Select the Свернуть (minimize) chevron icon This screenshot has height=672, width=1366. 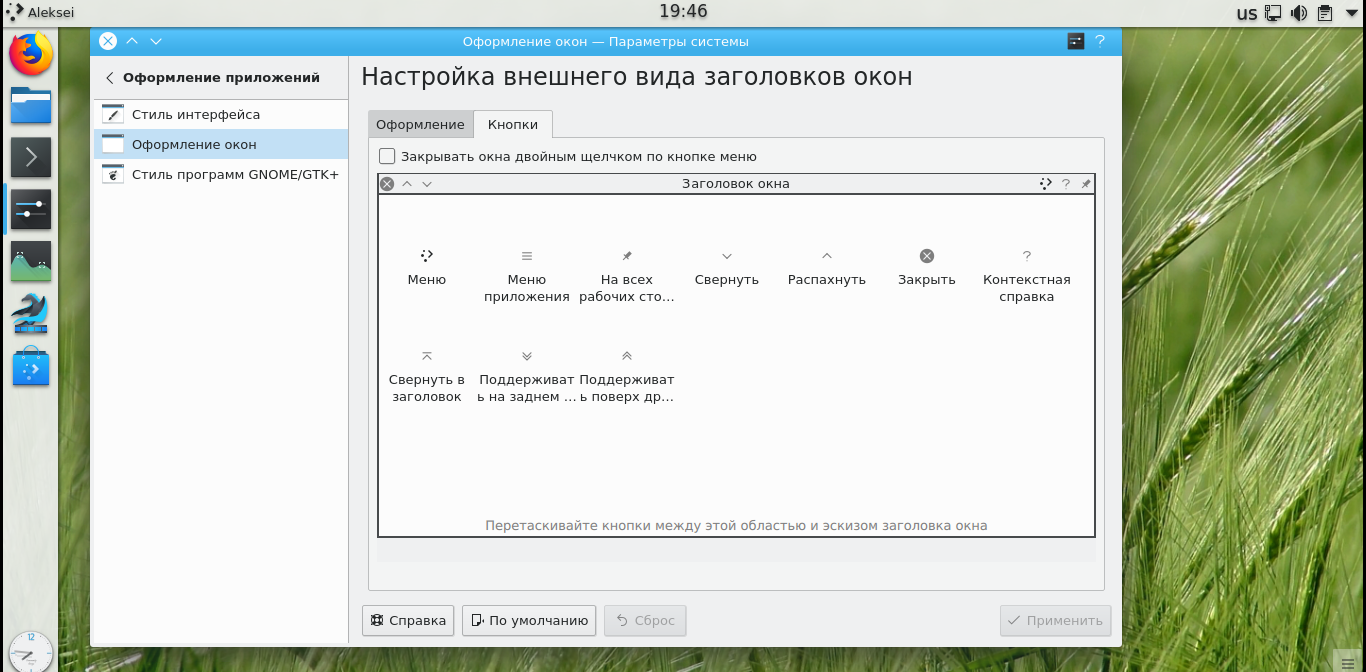click(726, 255)
